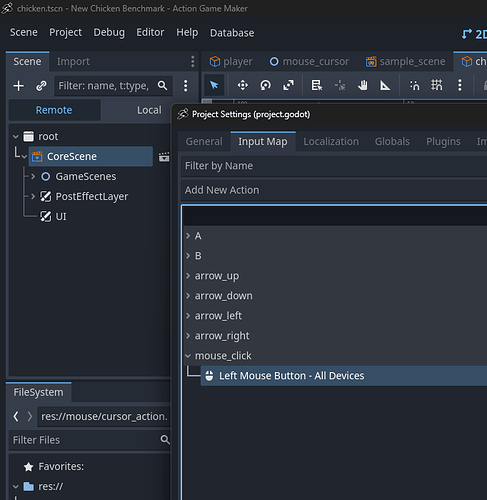Expand the arrow_left action

[188, 316]
